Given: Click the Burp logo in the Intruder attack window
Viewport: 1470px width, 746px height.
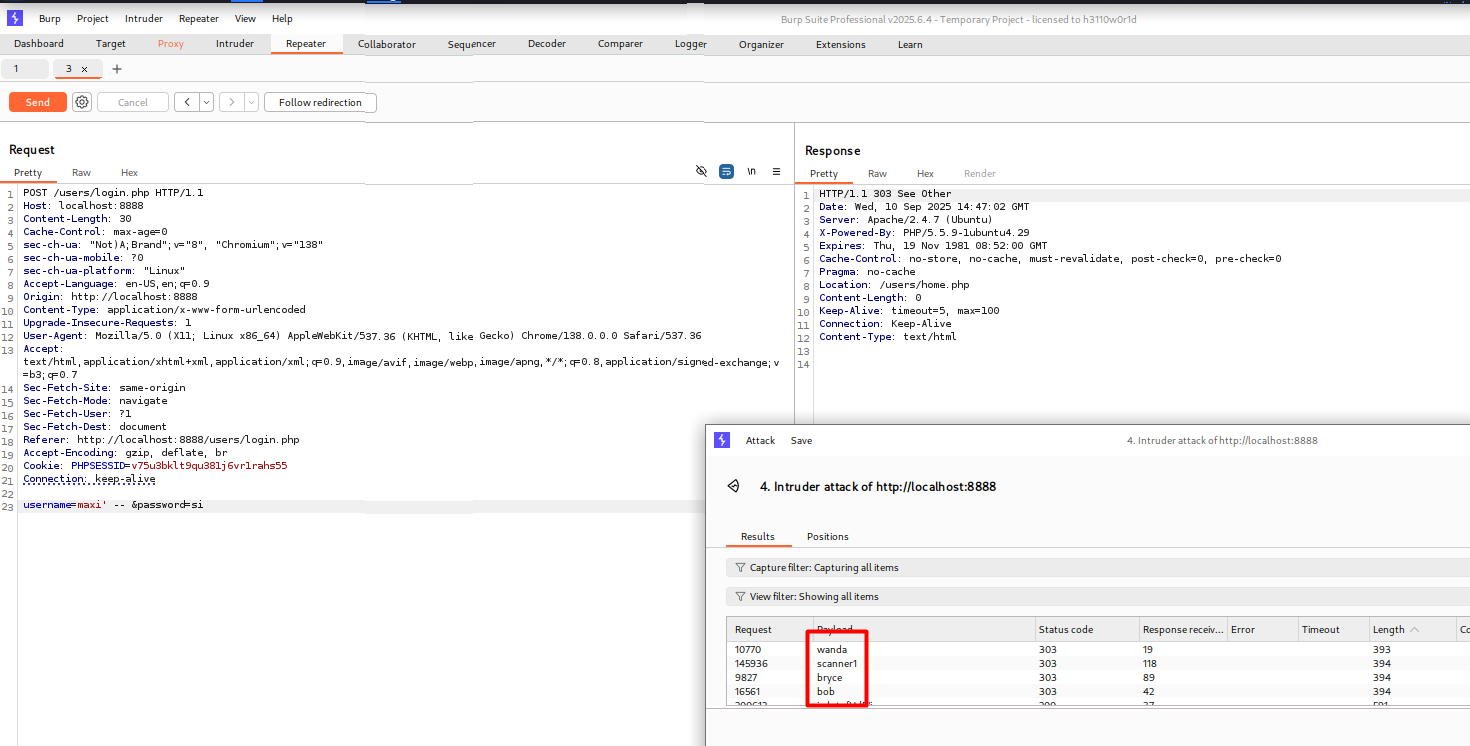Looking at the screenshot, I should coord(722,440).
